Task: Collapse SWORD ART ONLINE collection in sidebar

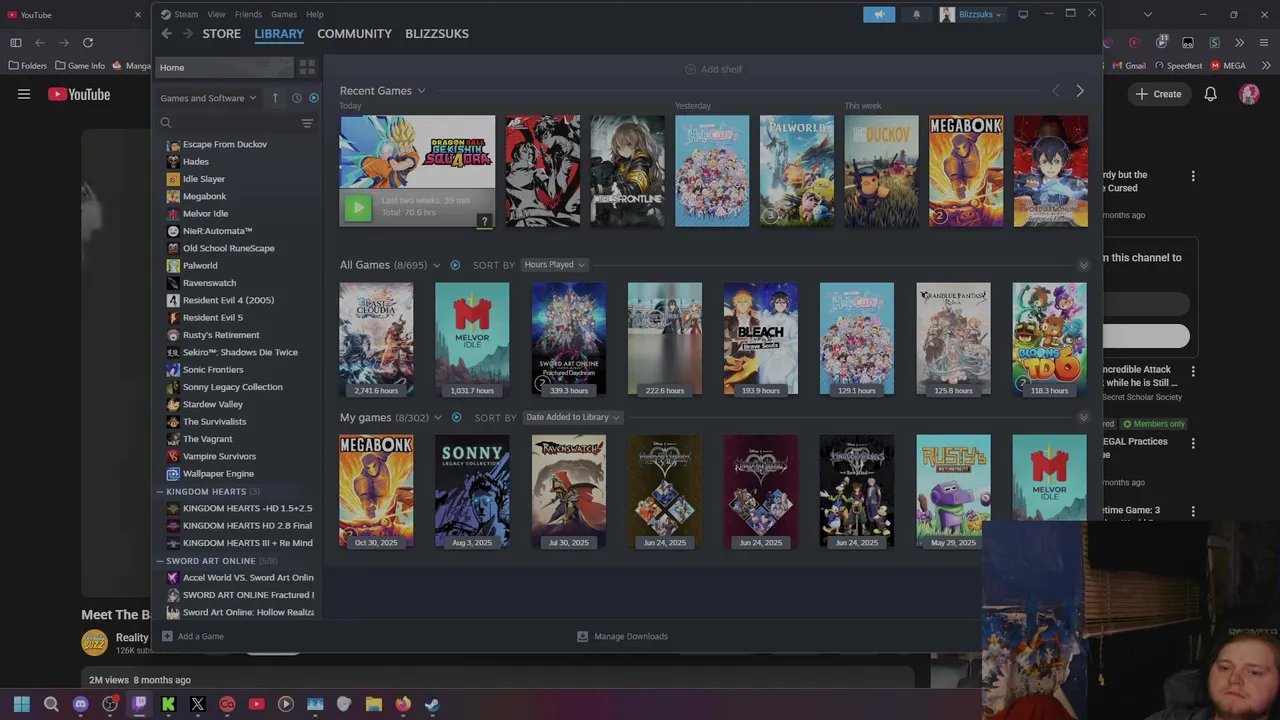Action: click(x=160, y=561)
